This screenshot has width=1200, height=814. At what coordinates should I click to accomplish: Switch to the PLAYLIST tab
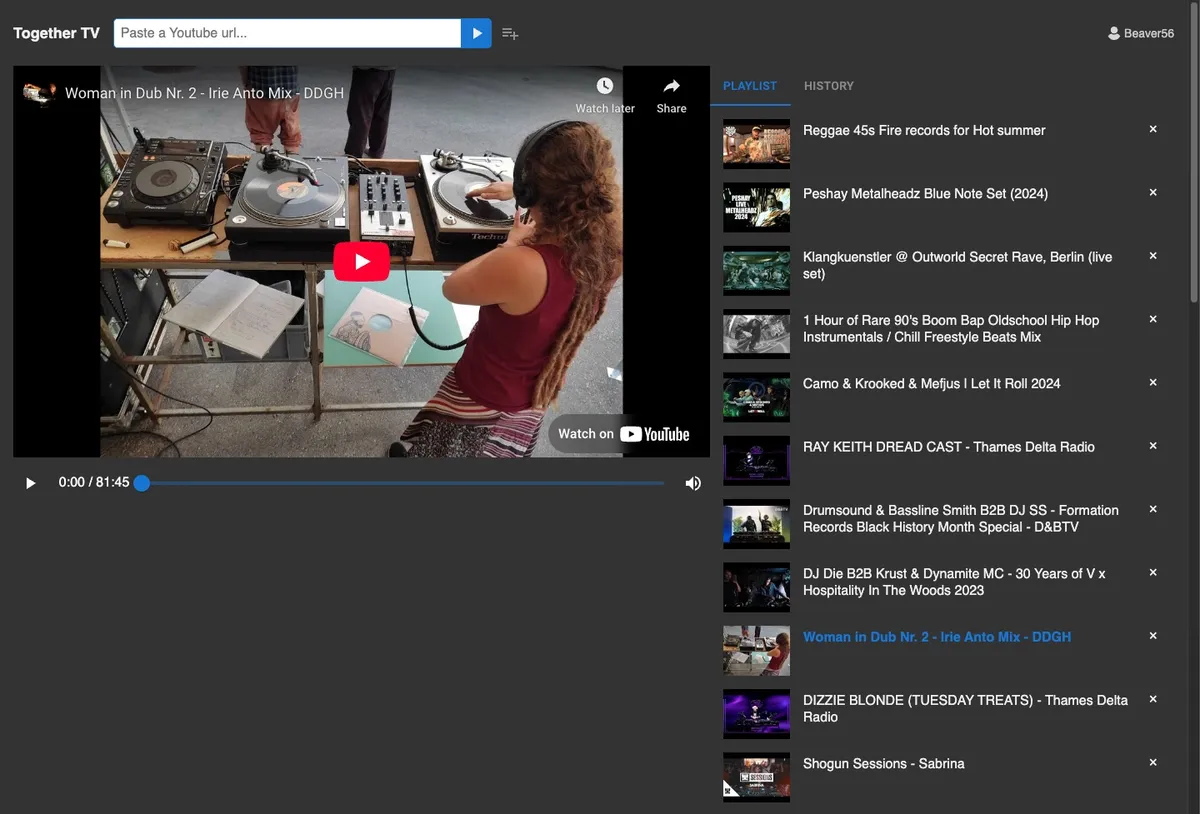750,86
